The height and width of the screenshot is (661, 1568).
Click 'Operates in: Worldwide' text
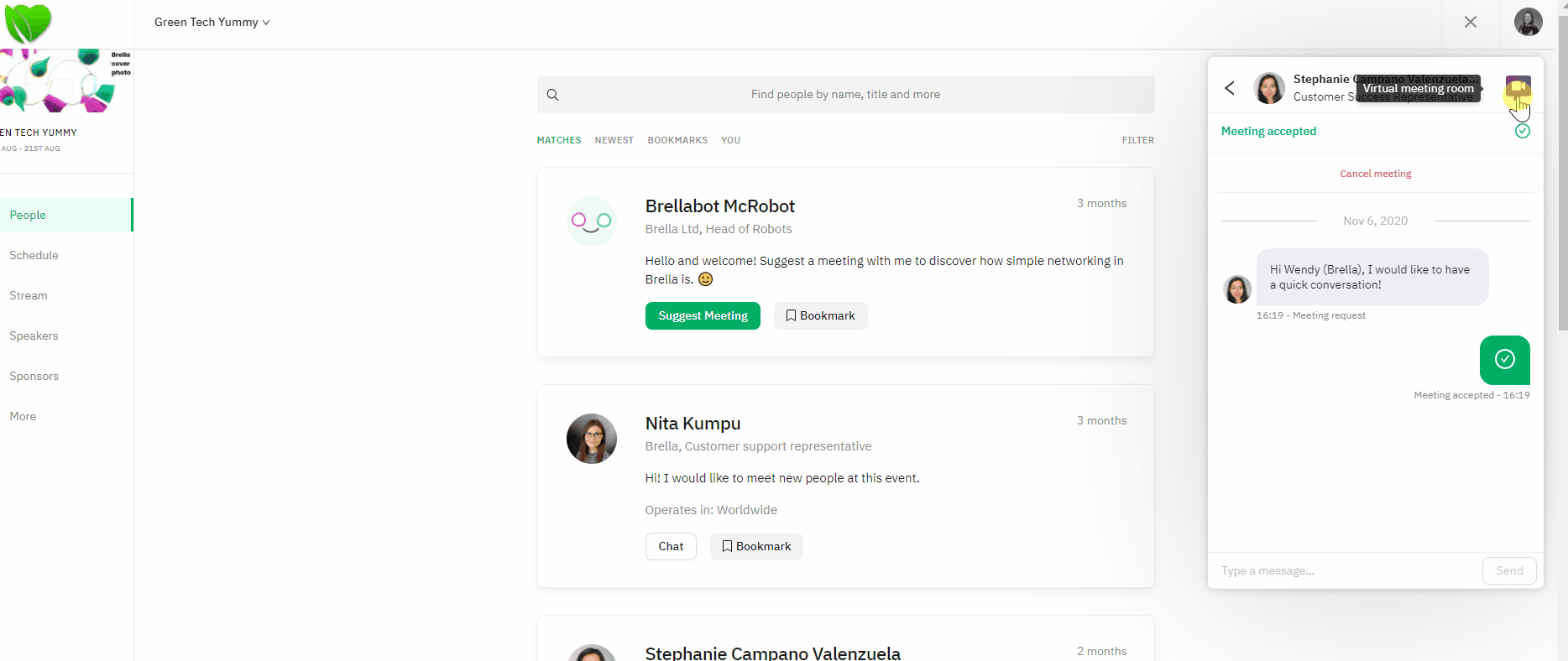coord(711,510)
